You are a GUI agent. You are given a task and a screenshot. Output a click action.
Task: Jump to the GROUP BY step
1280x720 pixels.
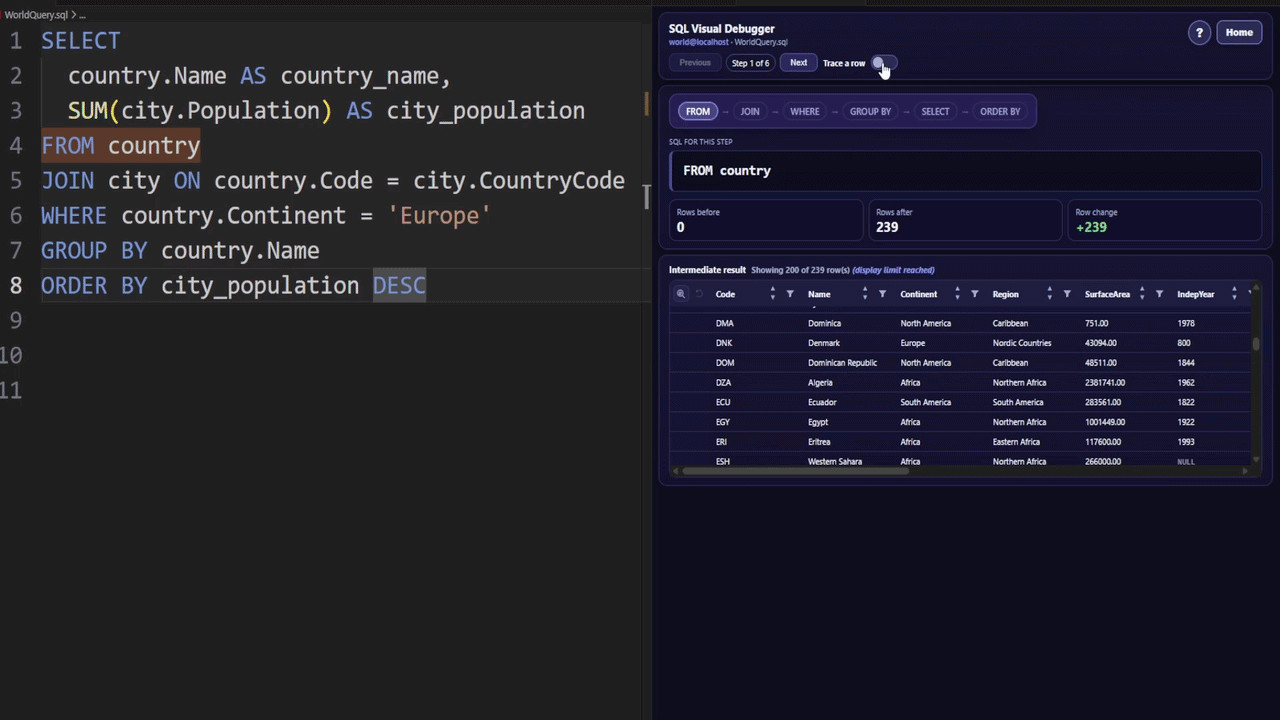(870, 111)
